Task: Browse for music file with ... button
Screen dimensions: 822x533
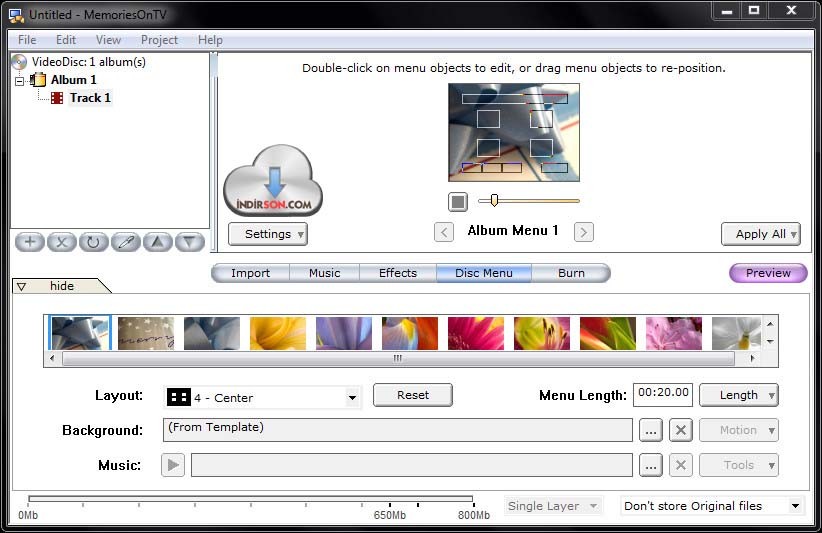Action: point(651,465)
